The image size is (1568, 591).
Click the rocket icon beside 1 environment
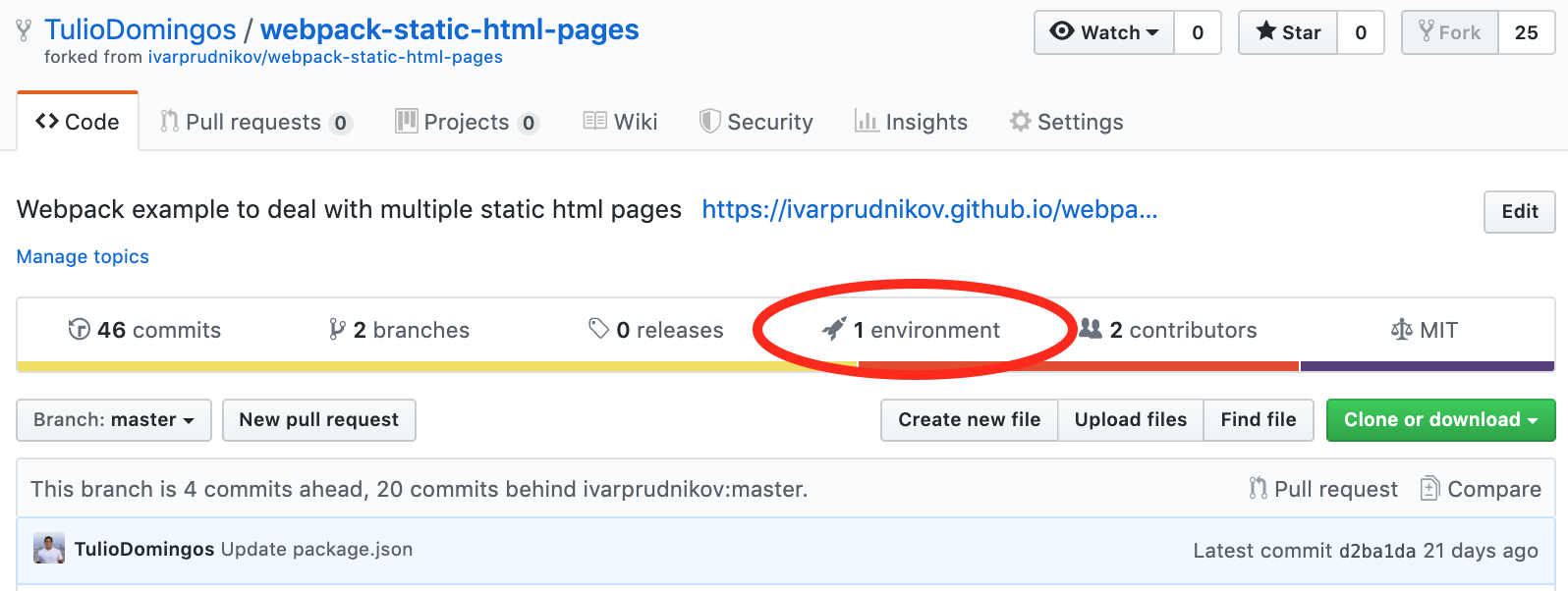click(833, 329)
